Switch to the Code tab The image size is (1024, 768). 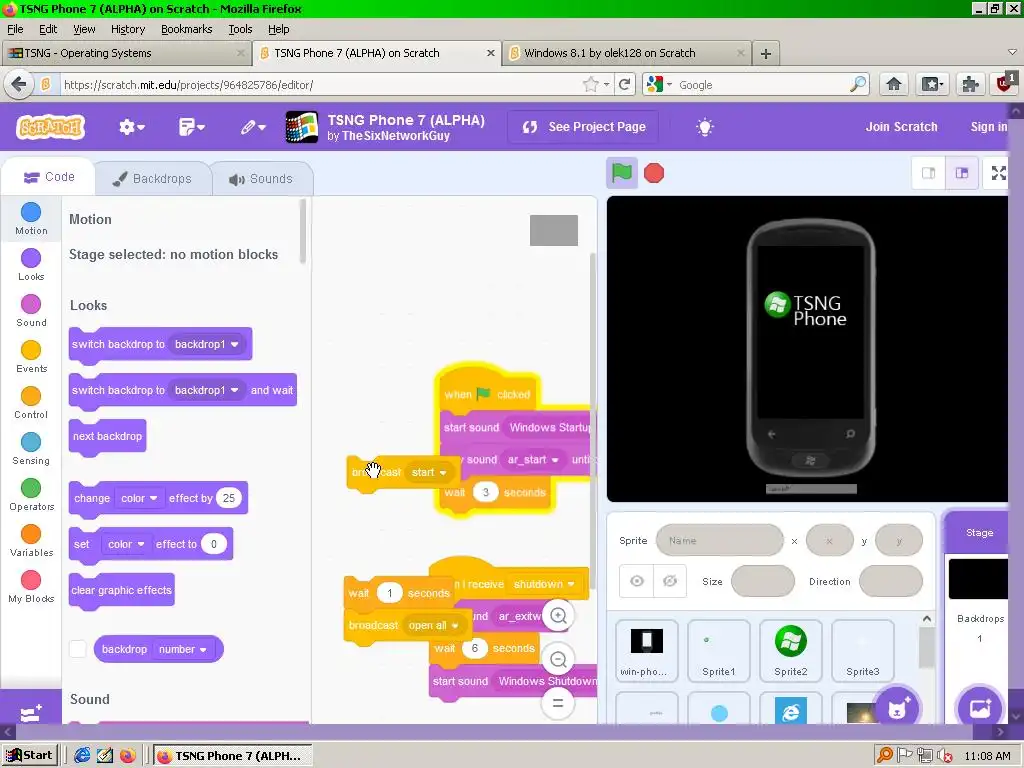(x=49, y=177)
